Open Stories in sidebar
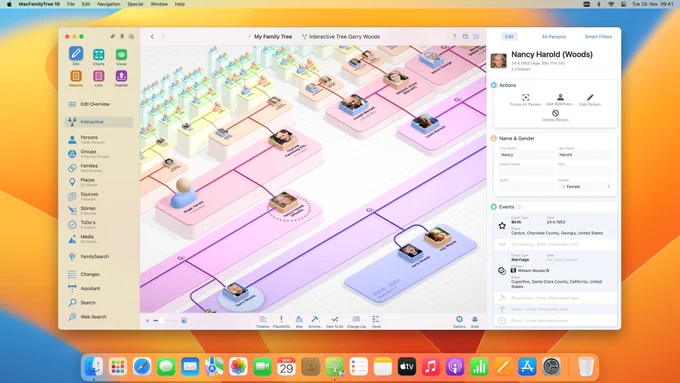680x383 pixels. pos(99,210)
